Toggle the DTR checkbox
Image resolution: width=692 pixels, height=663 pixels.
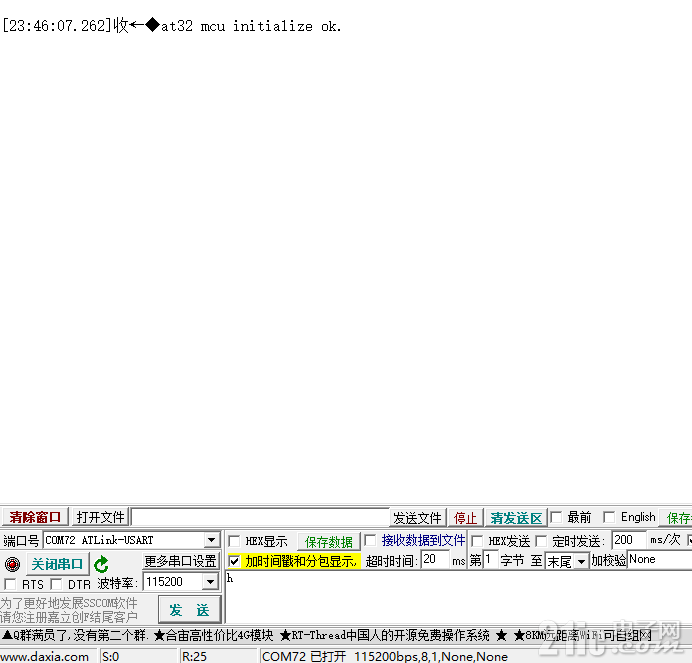click(56, 584)
